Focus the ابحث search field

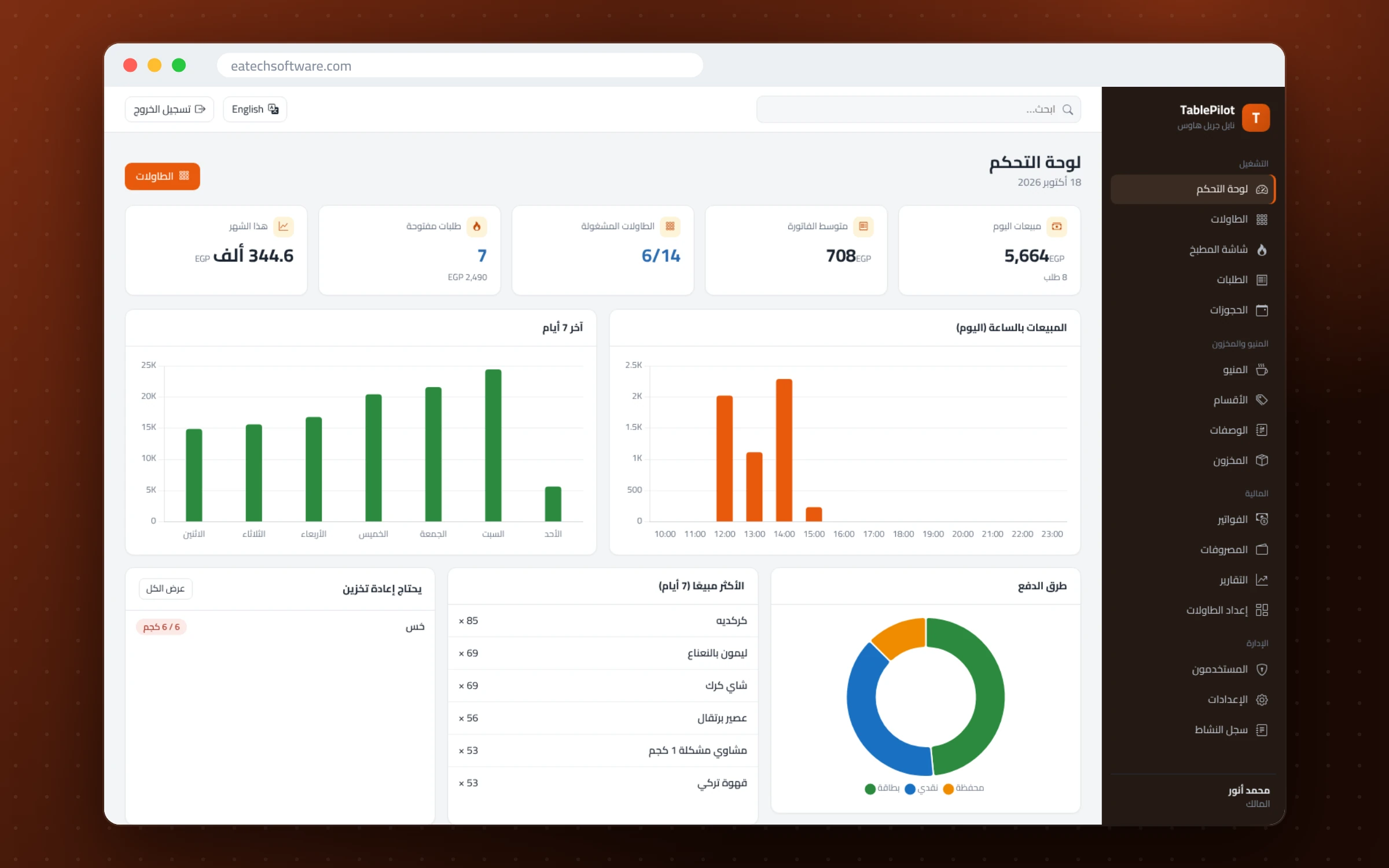point(918,109)
